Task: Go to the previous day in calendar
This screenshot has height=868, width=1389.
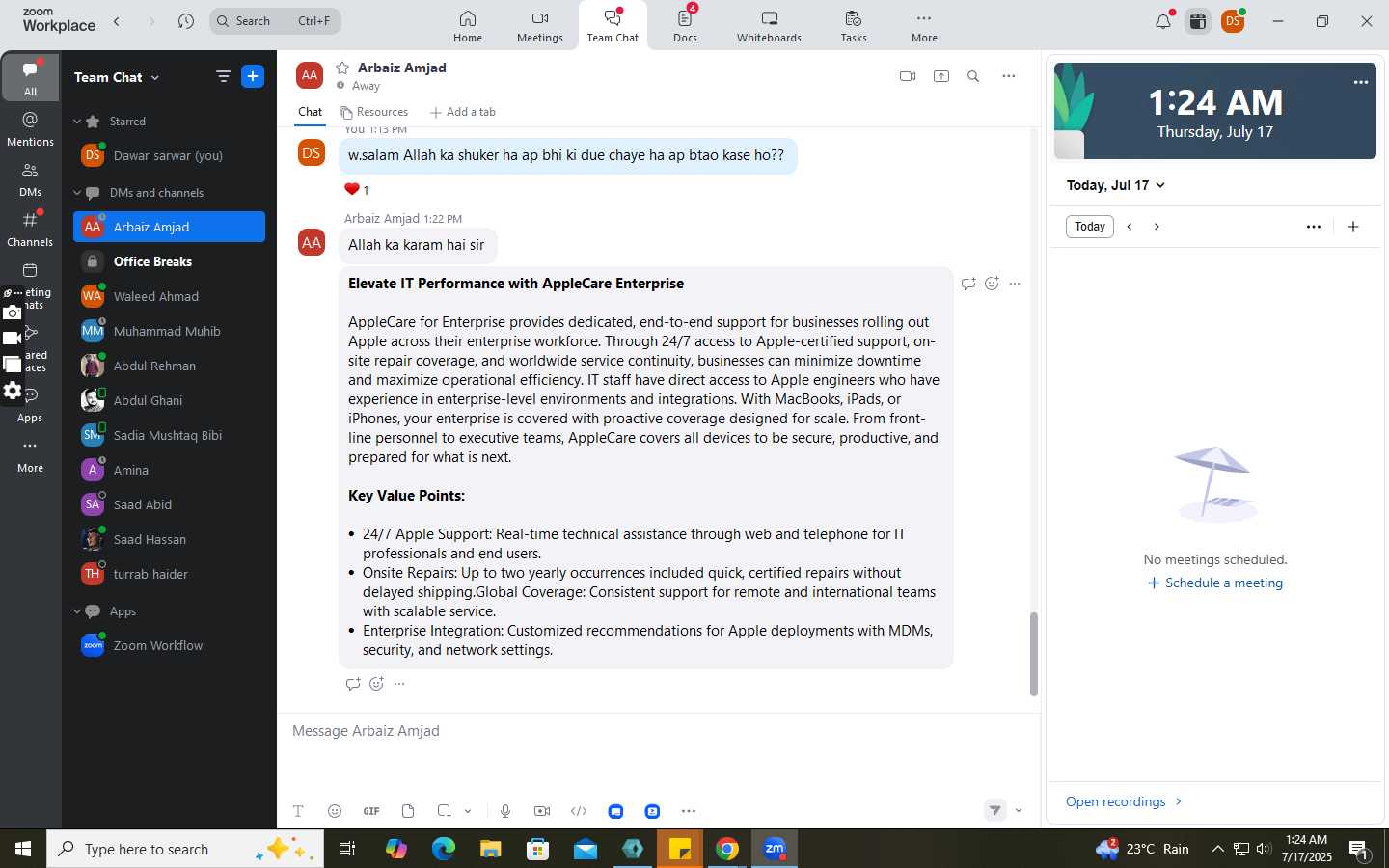Action: pyautogui.click(x=1130, y=227)
